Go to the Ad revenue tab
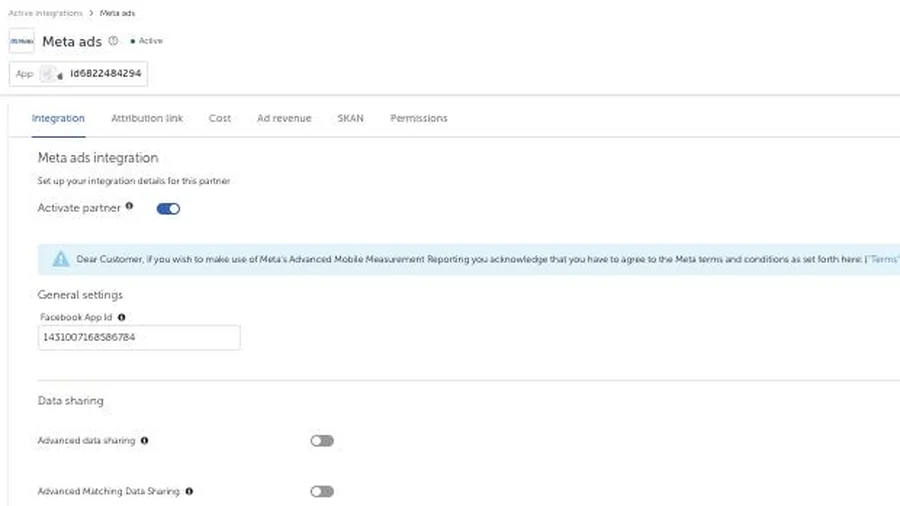Image resolution: width=900 pixels, height=506 pixels. 284,118
